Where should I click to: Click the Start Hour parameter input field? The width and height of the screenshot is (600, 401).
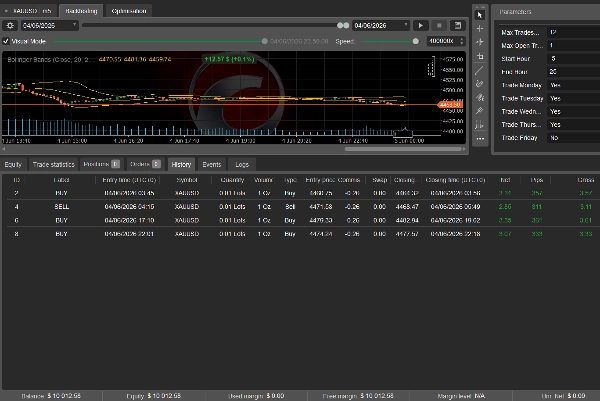(574, 59)
